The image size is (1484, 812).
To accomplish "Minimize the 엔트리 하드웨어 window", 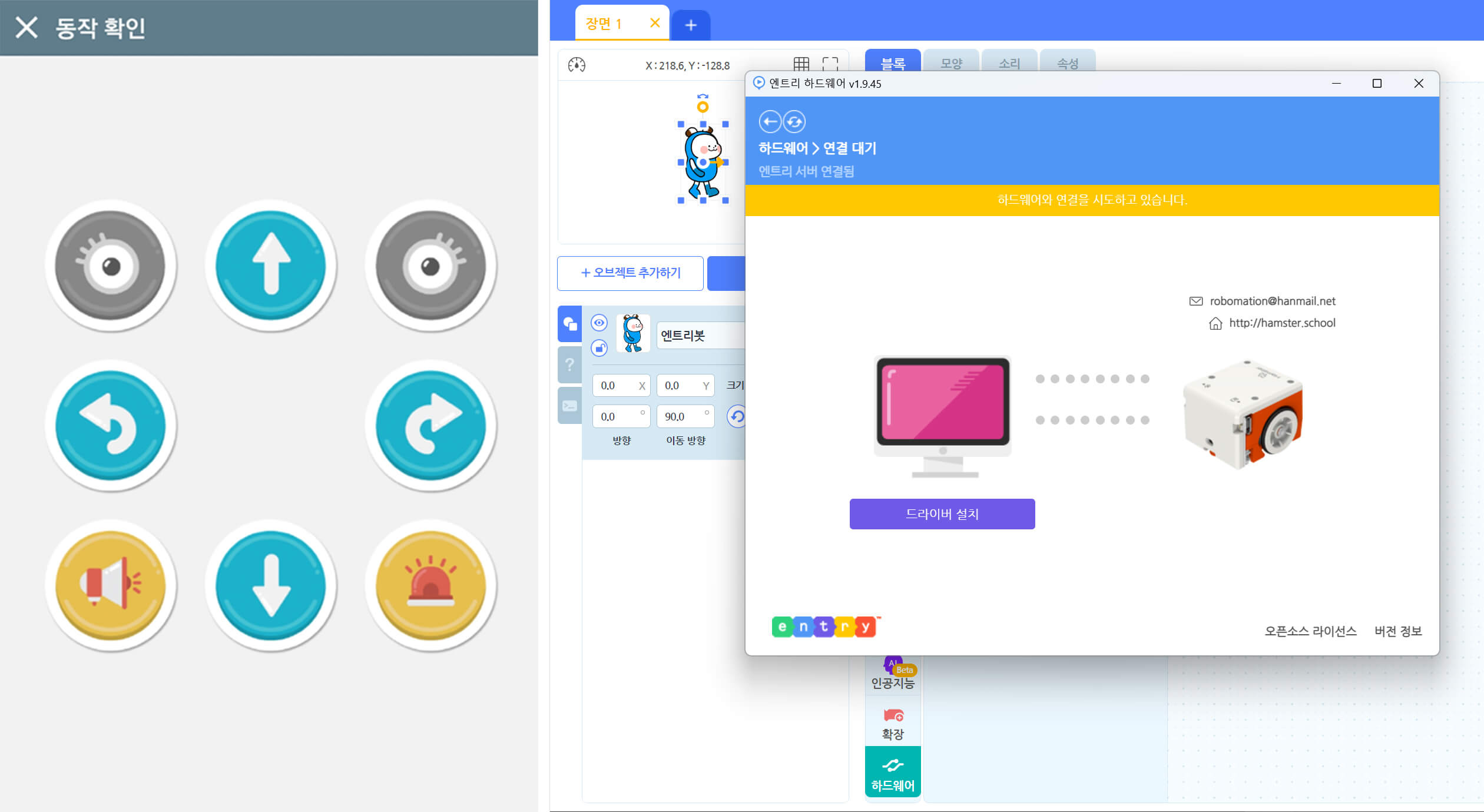I will click(1336, 84).
